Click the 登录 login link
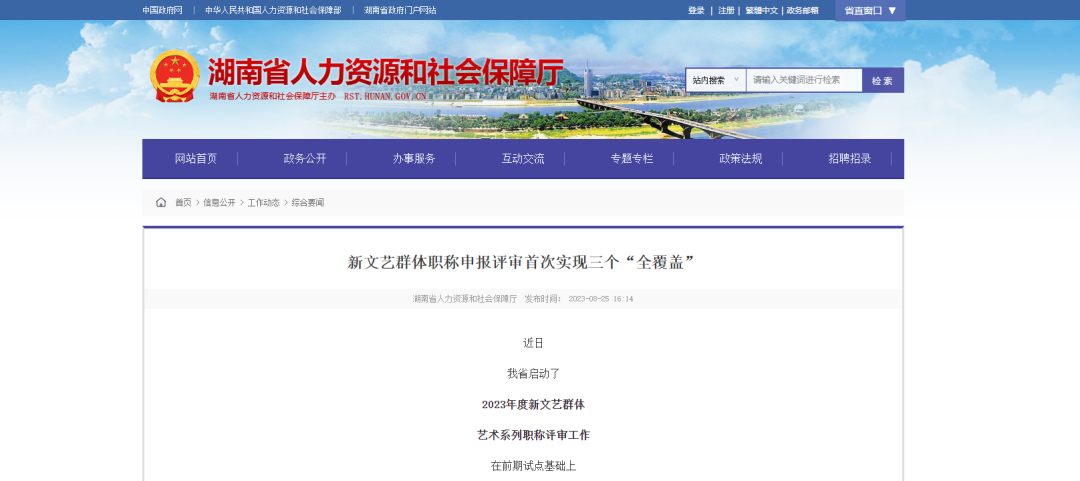 coord(696,10)
